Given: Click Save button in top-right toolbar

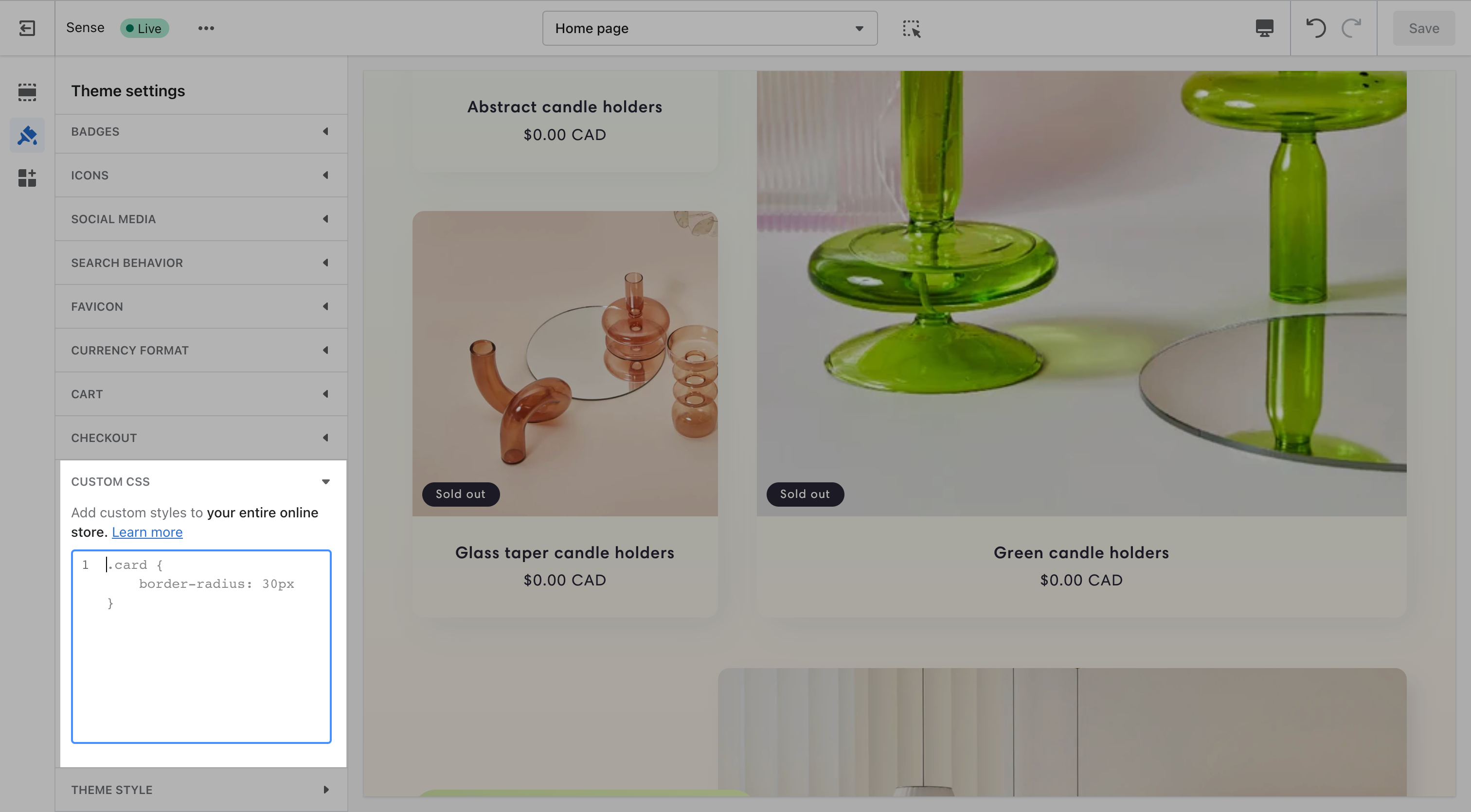Looking at the screenshot, I should pyautogui.click(x=1423, y=27).
